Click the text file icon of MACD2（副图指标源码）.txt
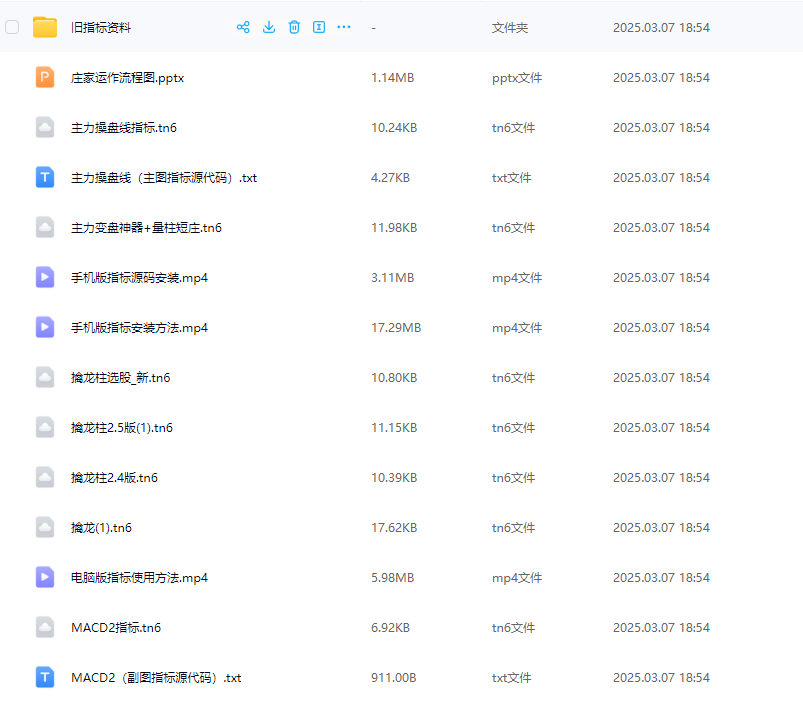 pos(44,677)
